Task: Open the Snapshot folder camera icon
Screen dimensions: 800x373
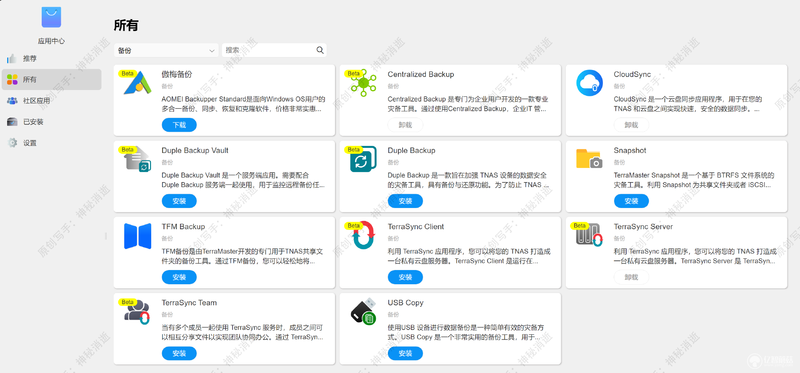Action: pyautogui.click(x=589, y=159)
